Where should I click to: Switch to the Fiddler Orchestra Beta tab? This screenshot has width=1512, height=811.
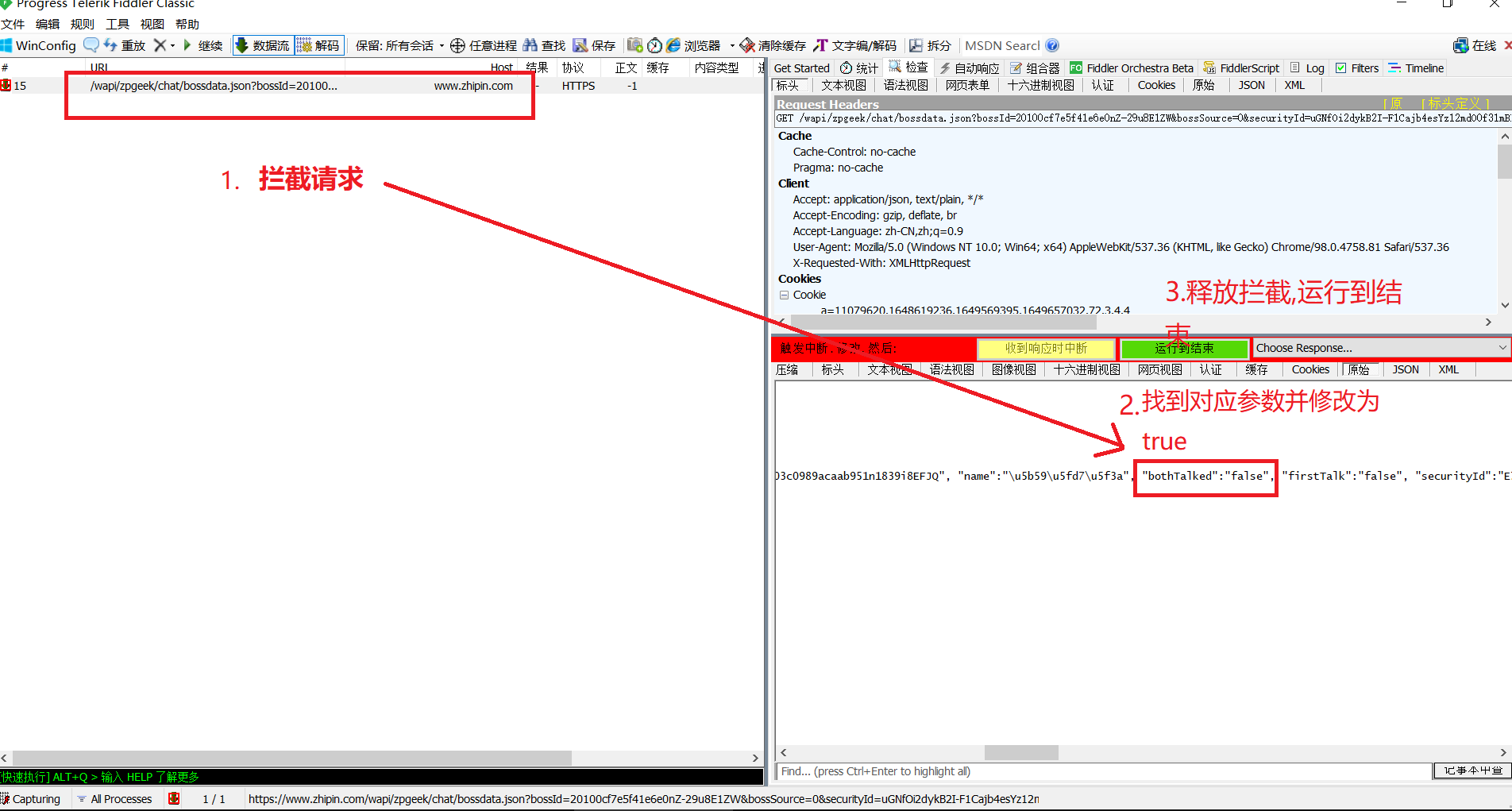coord(1132,68)
